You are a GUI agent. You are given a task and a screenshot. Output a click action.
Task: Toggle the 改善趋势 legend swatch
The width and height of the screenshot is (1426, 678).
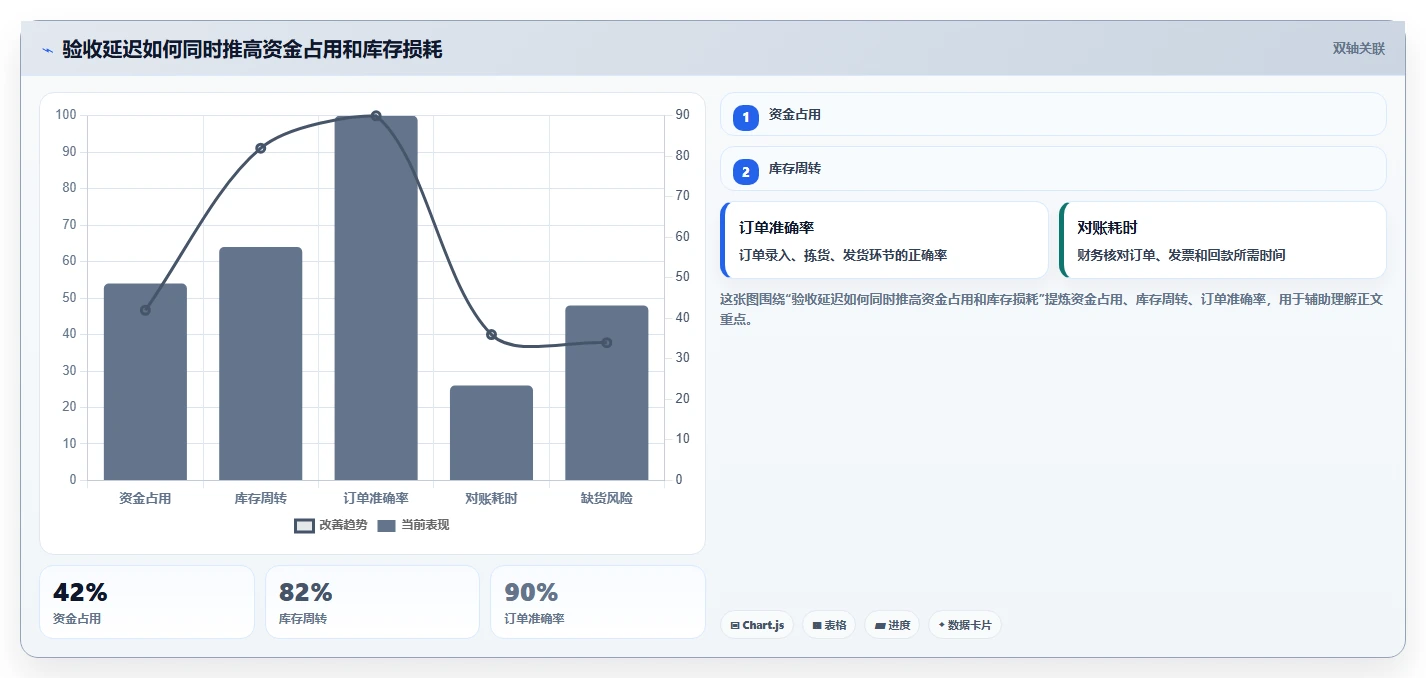pyautogui.click(x=304, y=525)
